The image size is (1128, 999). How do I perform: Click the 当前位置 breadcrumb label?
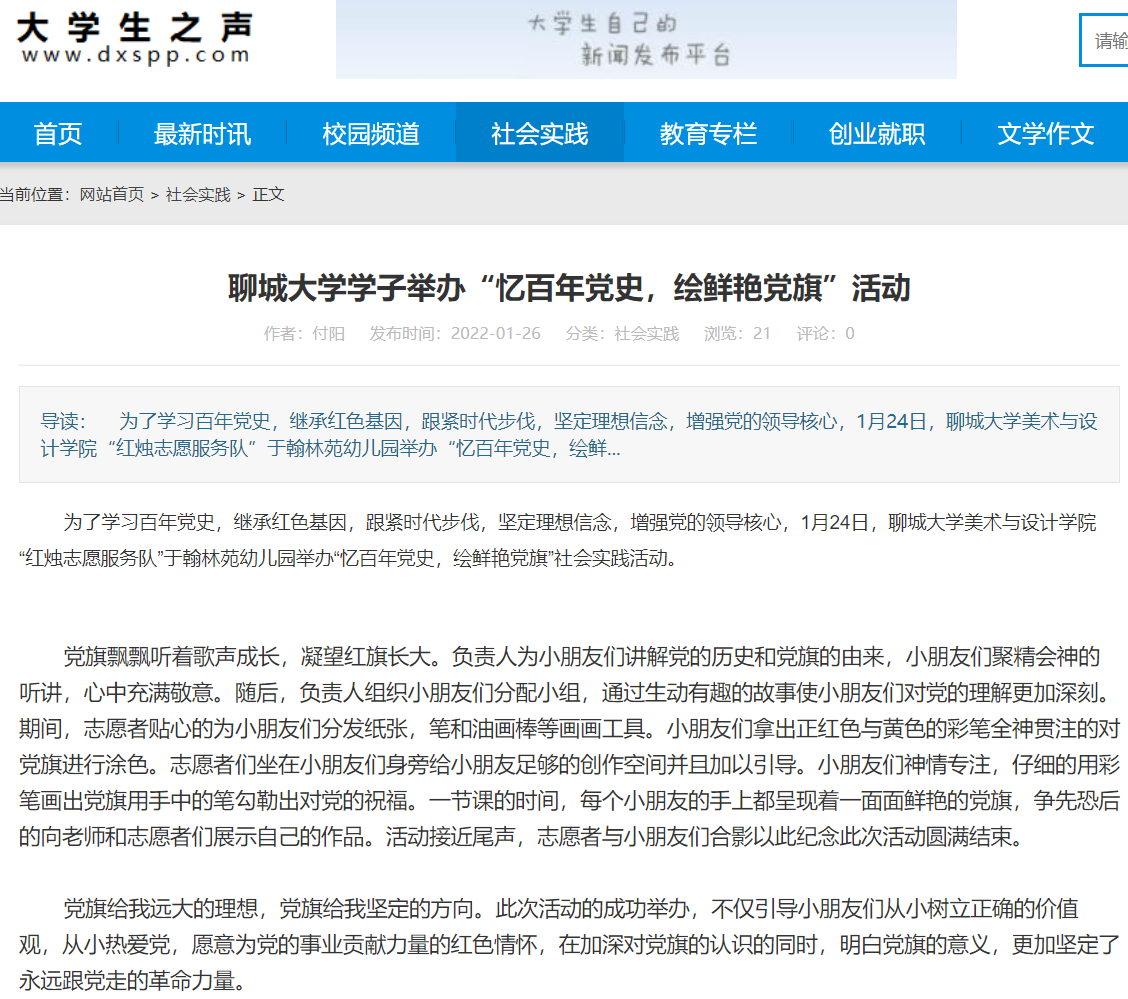[x=34, y=195]
